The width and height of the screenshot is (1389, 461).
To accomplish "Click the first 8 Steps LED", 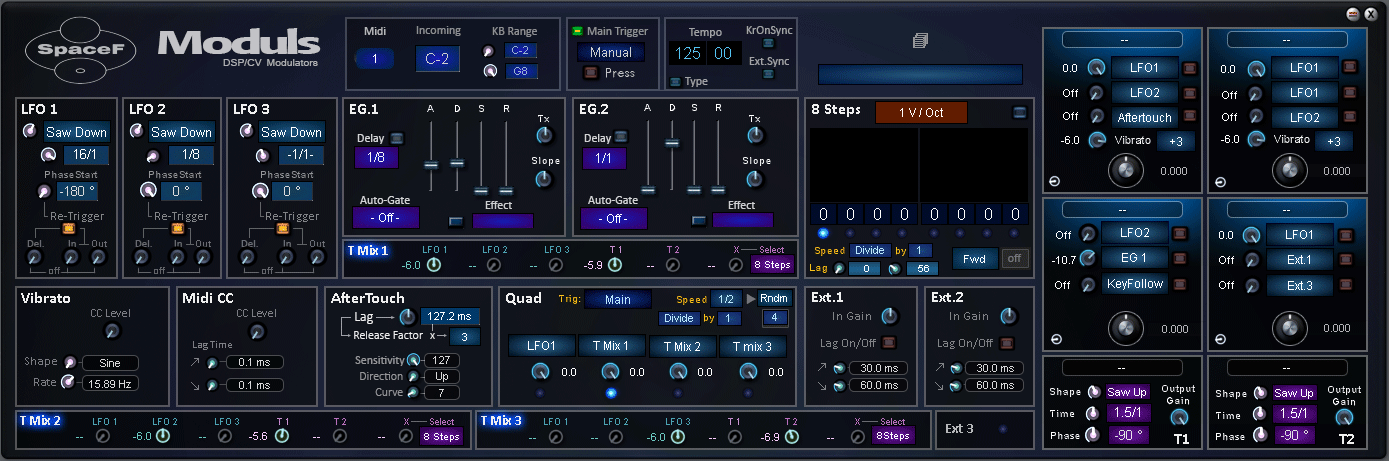I will 822,233.
